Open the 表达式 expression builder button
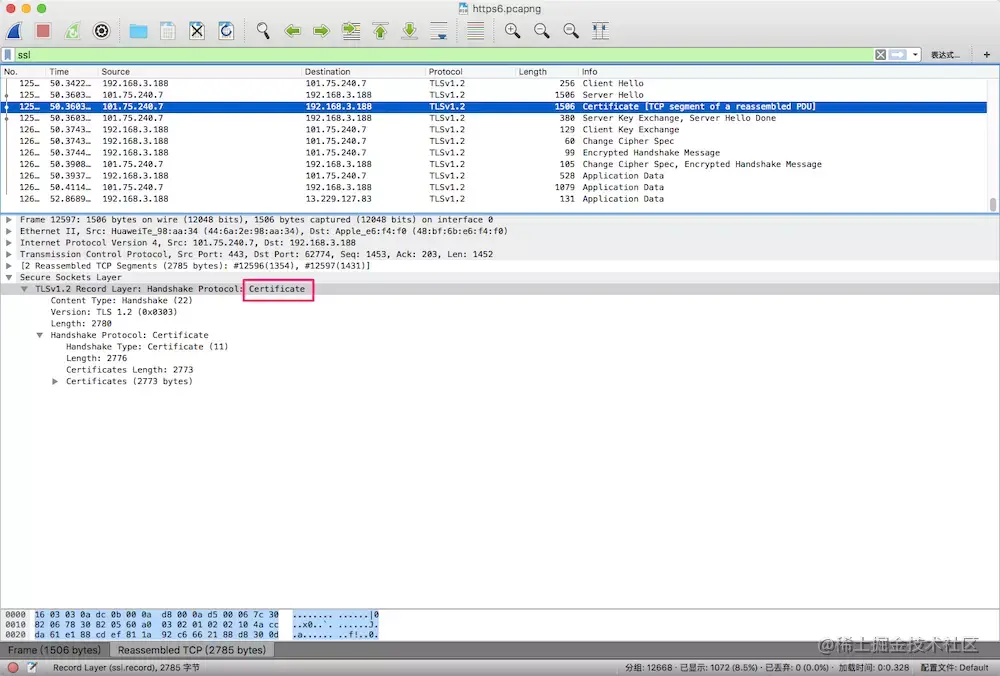Viewport: 1000px width, 676px height. pyautogui.click(x=945, y=55)
